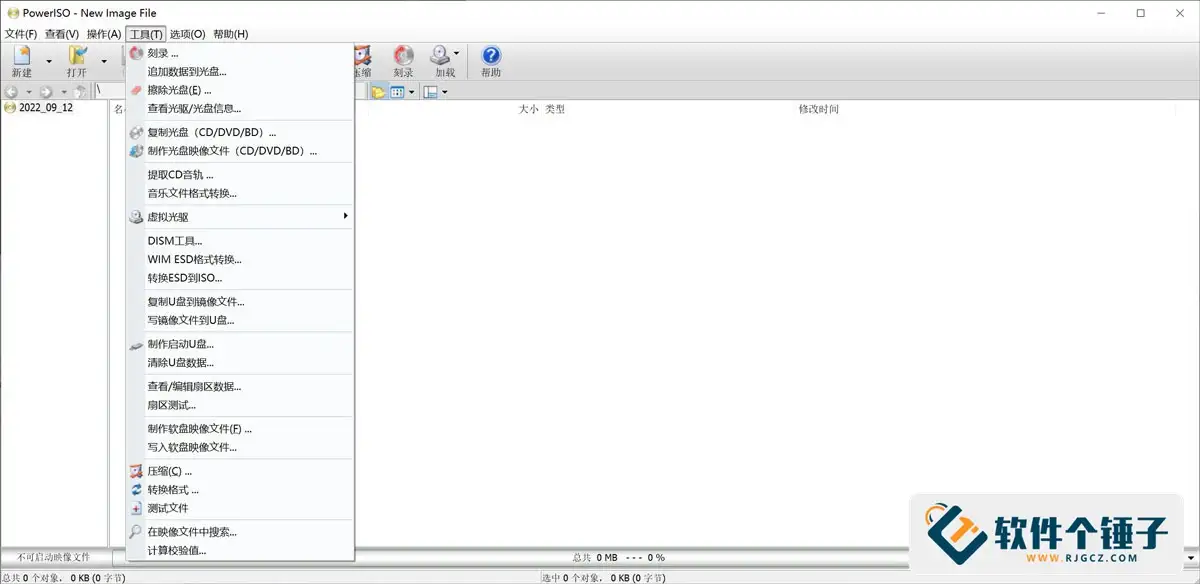
Task: Select 扇区测试... menu entry
Action: pyautogui.click(x=240, y=405)
